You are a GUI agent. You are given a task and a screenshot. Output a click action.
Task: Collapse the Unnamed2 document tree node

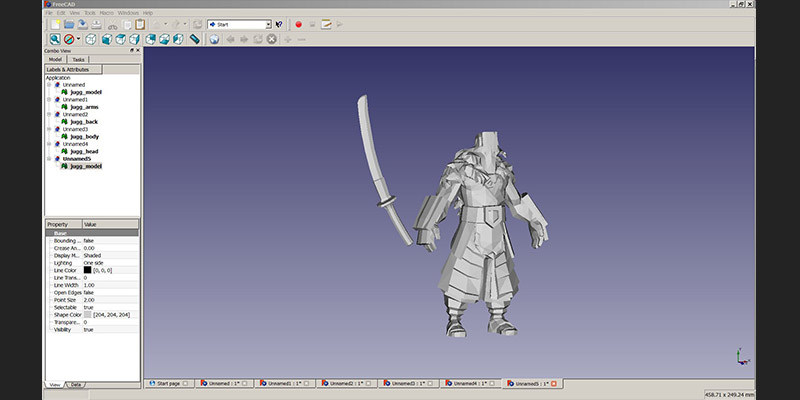coord(48,114)
